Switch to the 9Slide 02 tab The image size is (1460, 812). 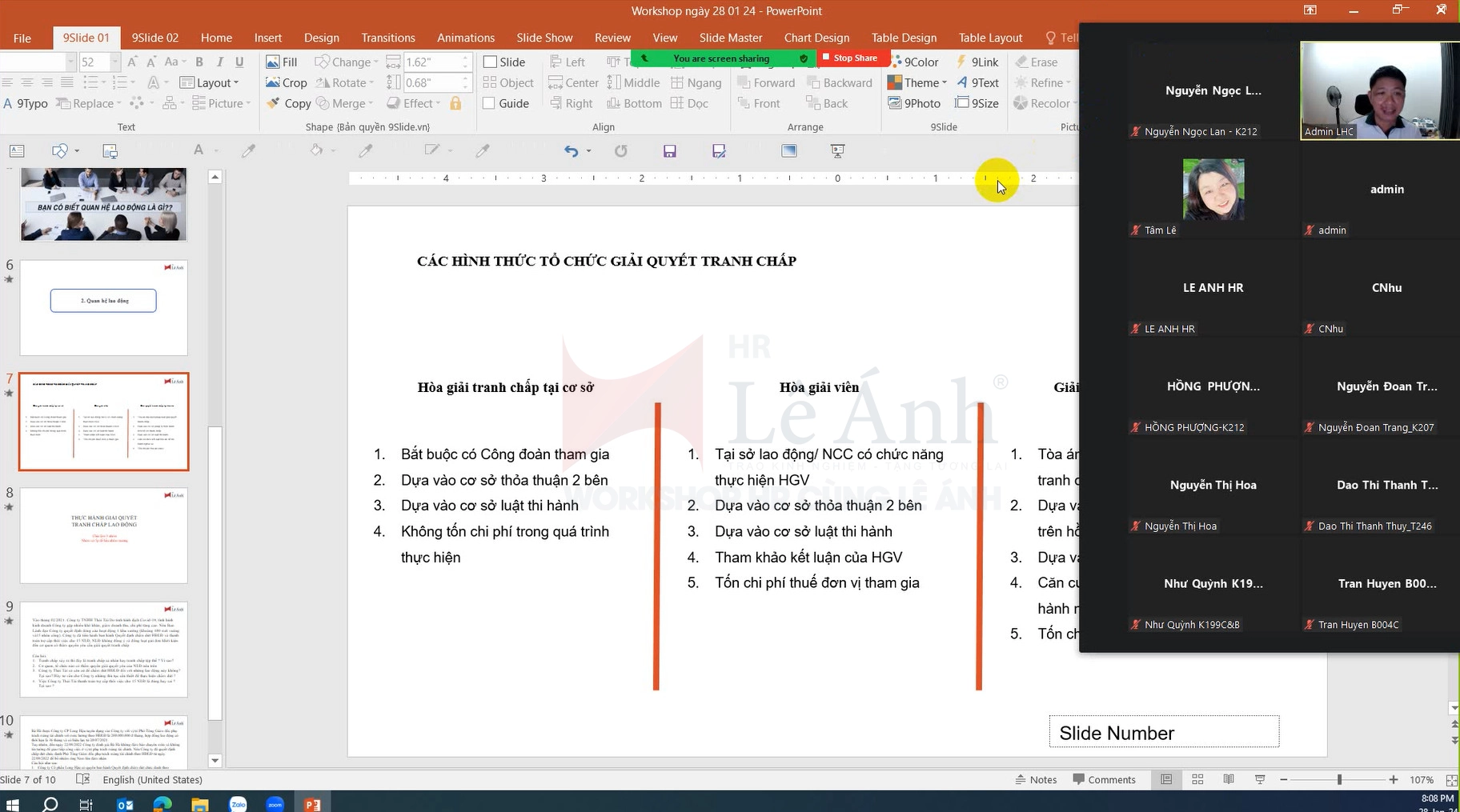(155, 38)
